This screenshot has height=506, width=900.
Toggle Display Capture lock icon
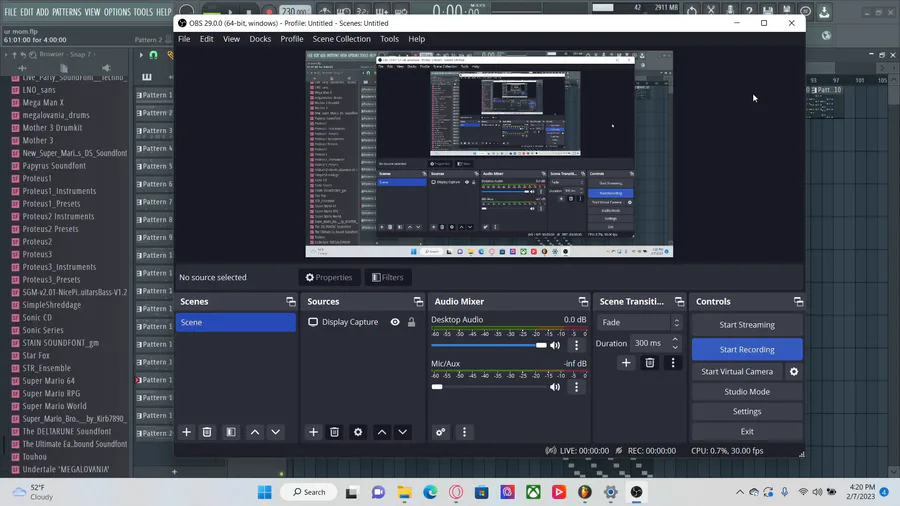point(412,322)
